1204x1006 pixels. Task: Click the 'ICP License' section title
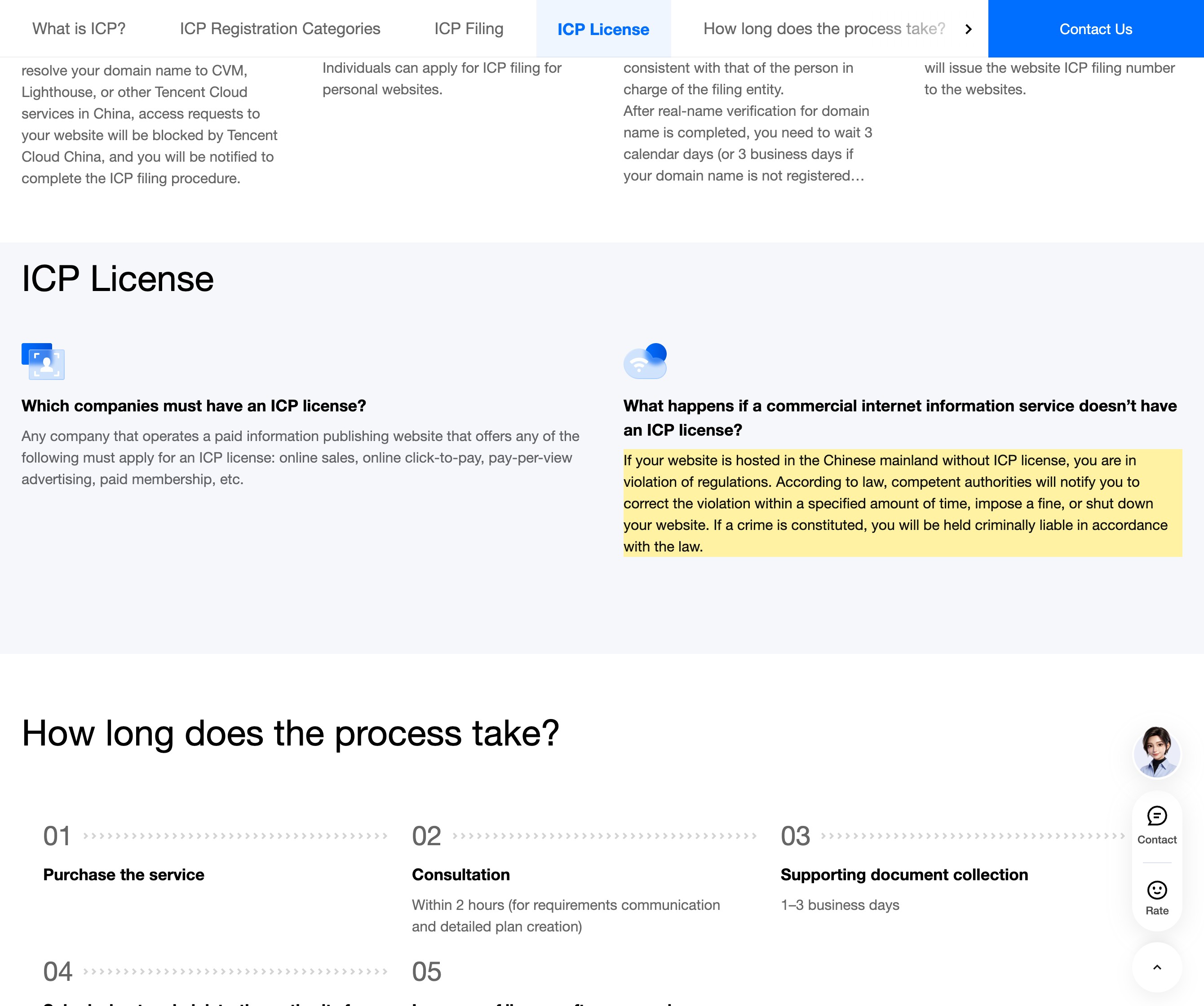tap(118, 279)
